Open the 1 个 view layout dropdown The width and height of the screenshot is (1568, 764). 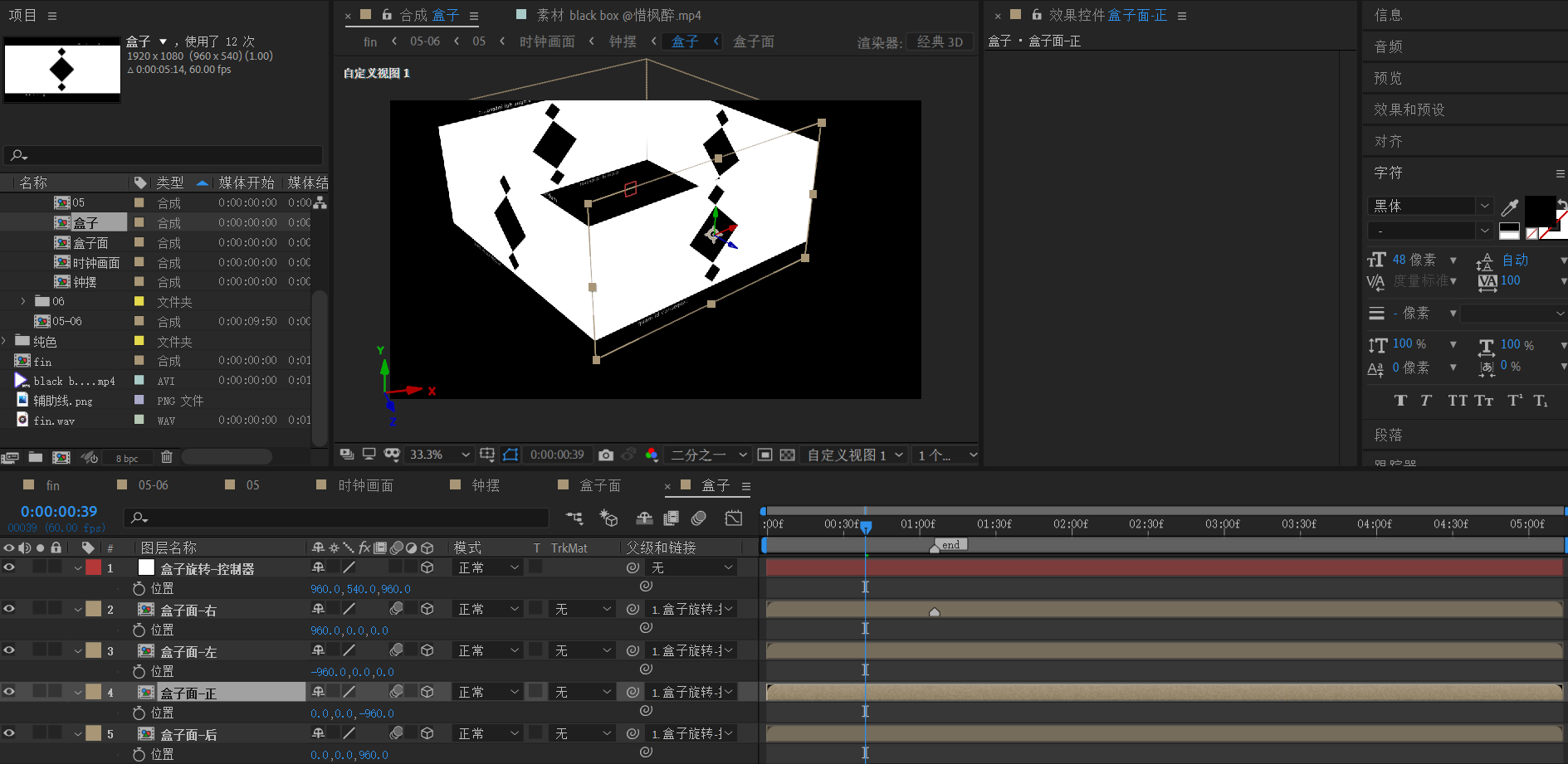click(947, 455)
